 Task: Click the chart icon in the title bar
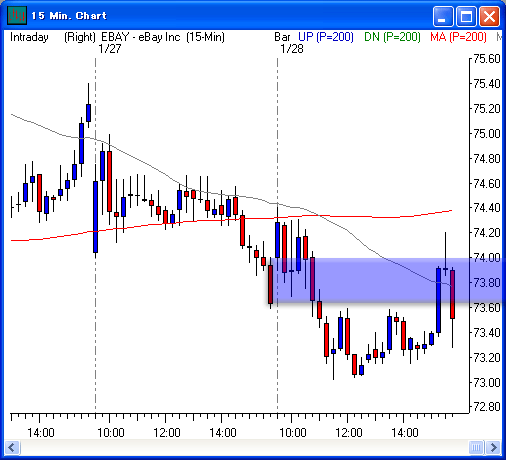tap(17, 15)
